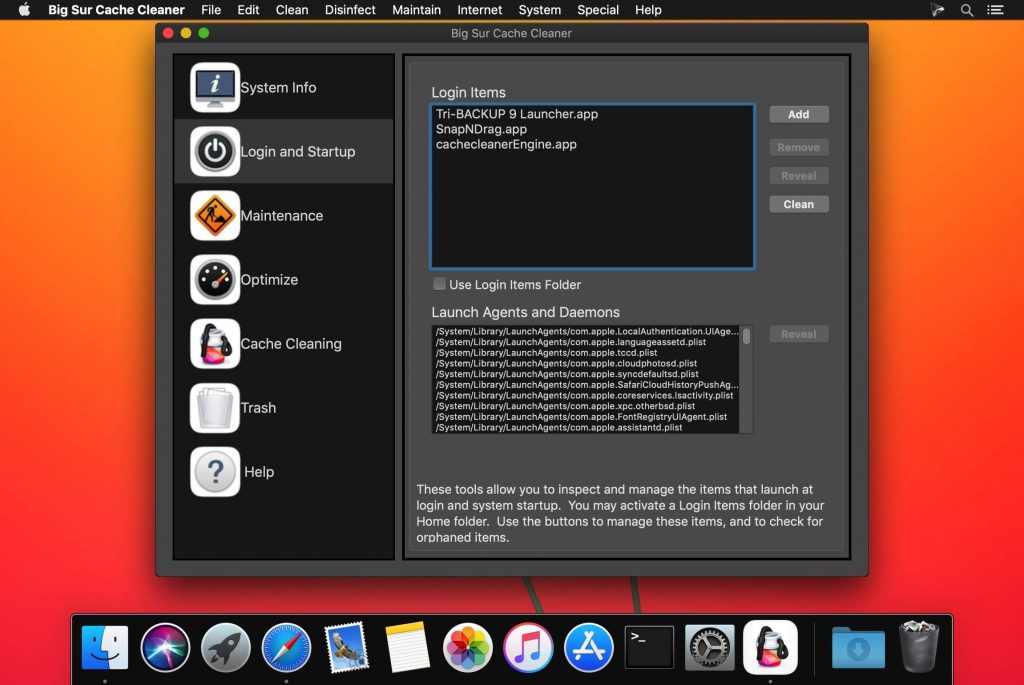
Task: Click the Add button for login items
Action: point(798,115)
